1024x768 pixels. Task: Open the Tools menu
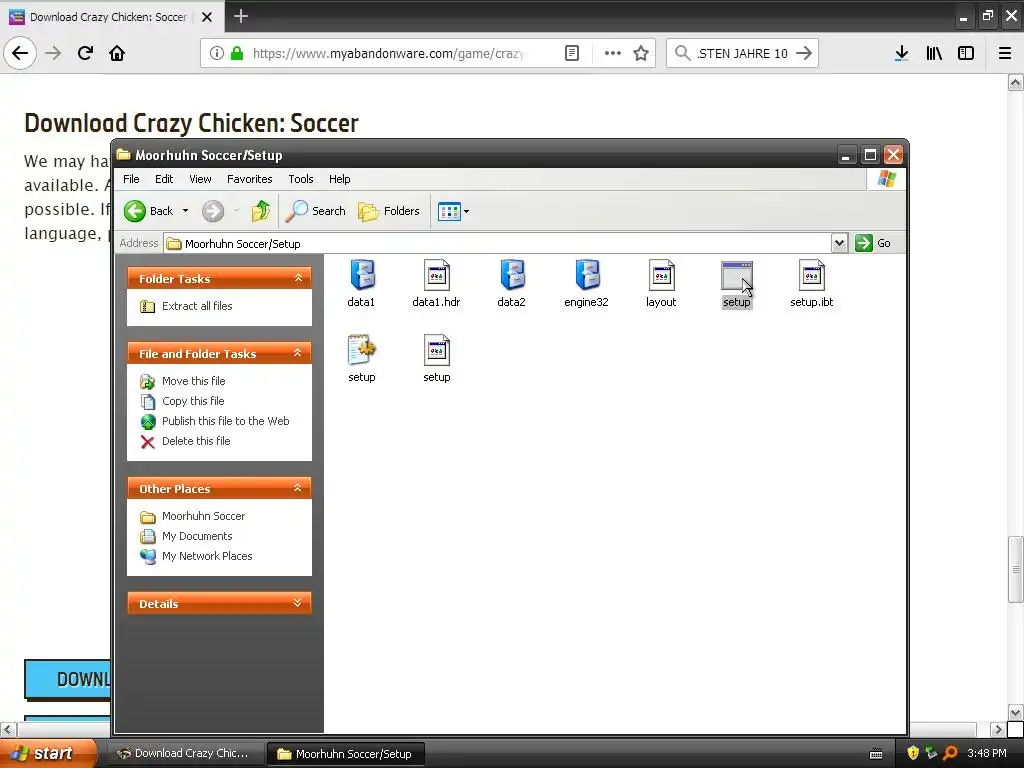pyautogui.click(x=301, y=179)
